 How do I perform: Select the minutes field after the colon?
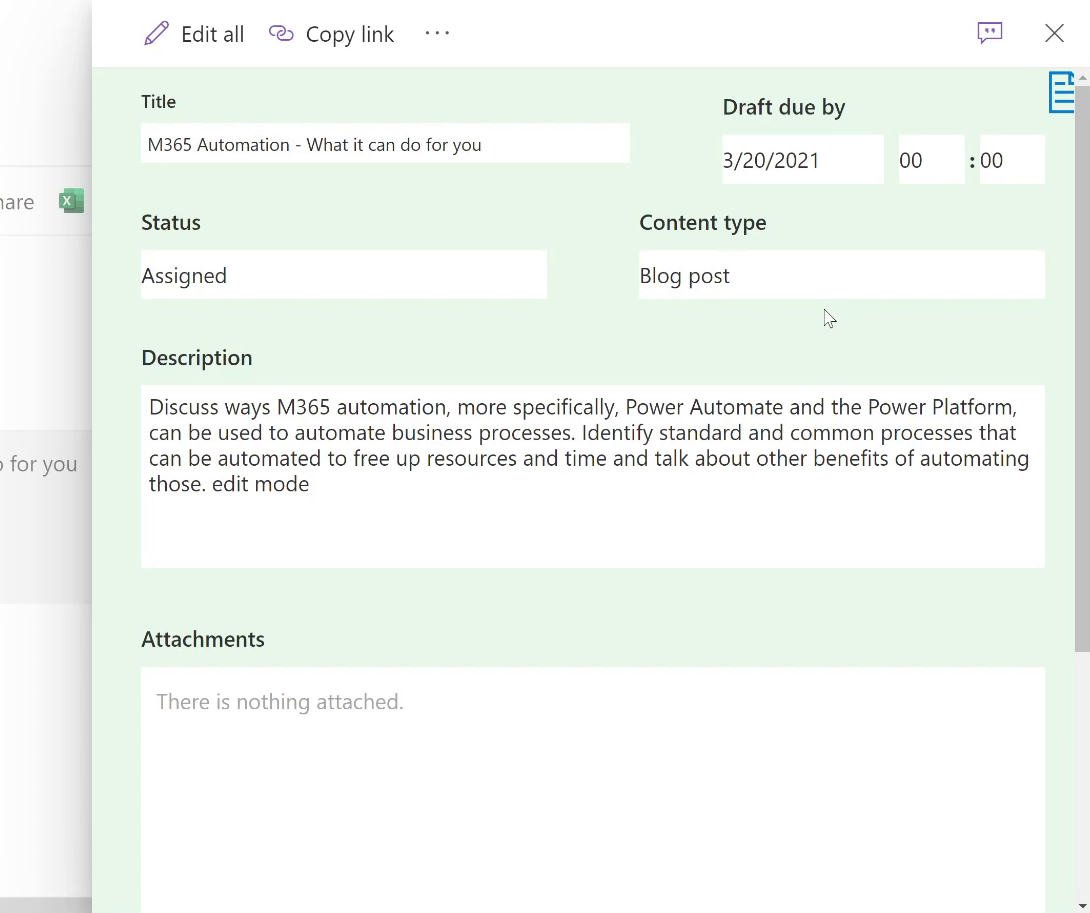tap(1012, 160)
